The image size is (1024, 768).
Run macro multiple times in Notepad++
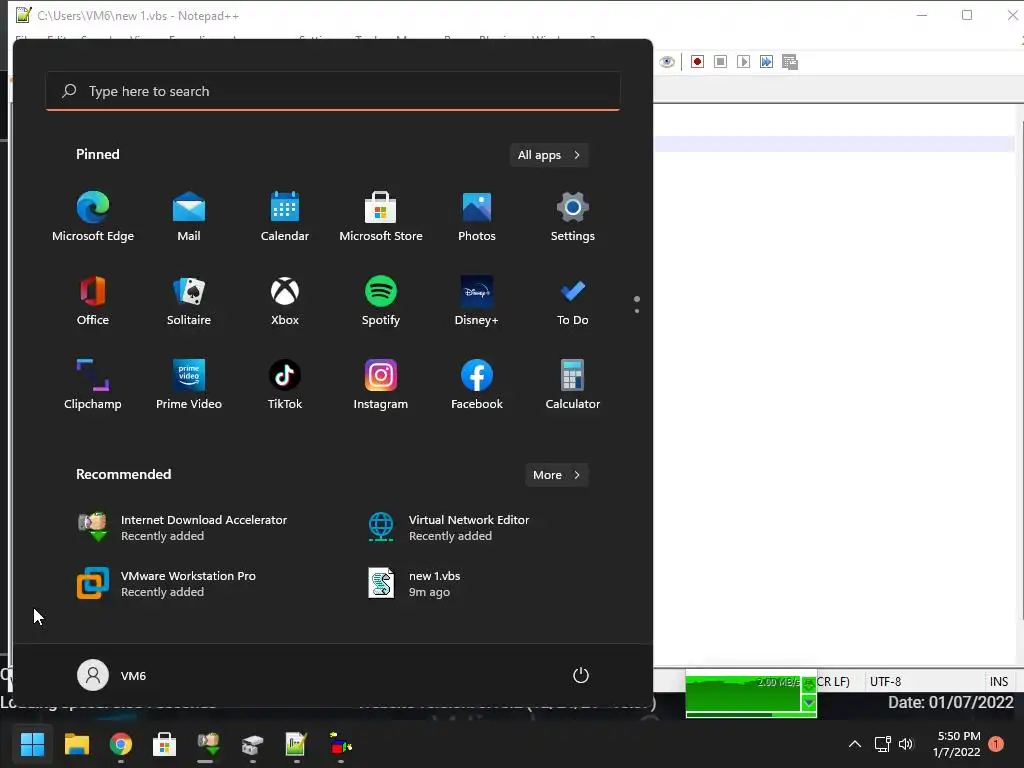766,61
